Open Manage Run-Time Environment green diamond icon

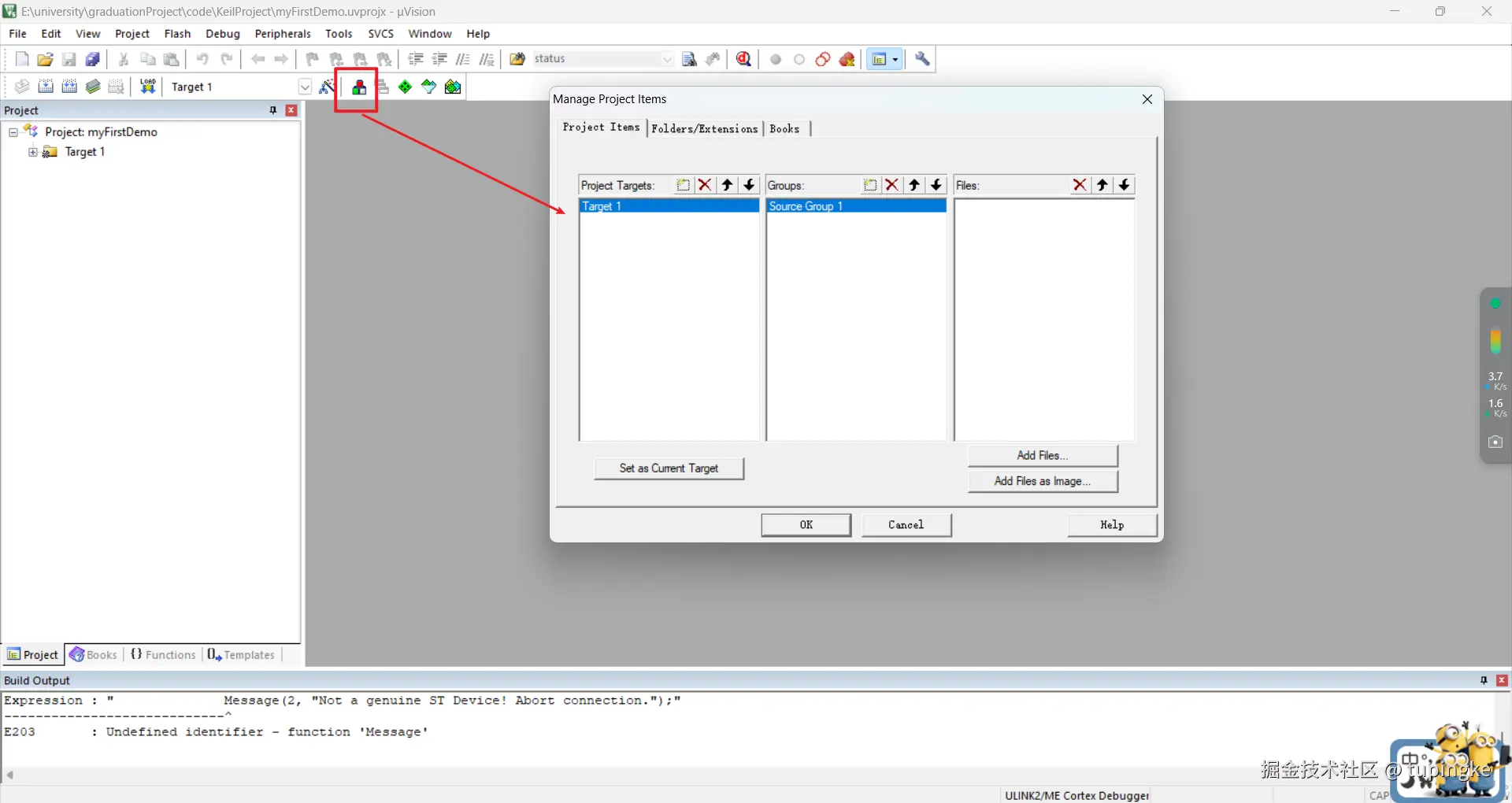click(406, 87)
